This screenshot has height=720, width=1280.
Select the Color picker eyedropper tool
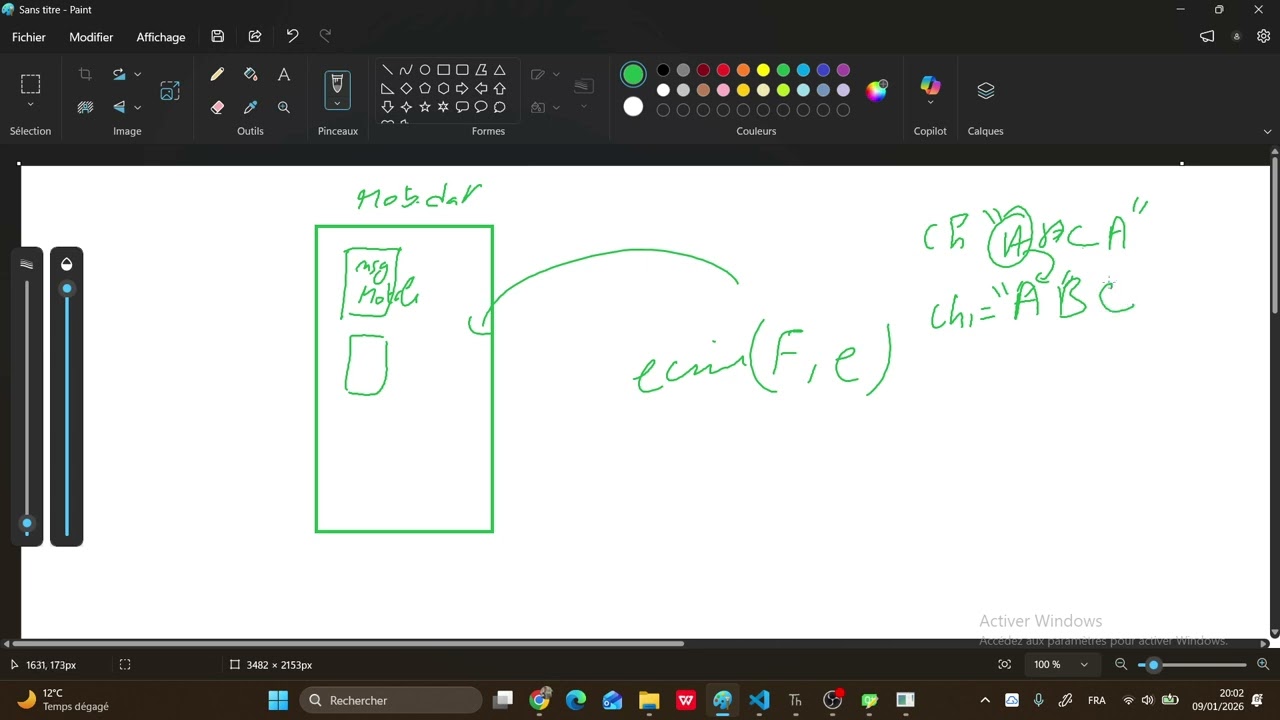click(250, 107)
